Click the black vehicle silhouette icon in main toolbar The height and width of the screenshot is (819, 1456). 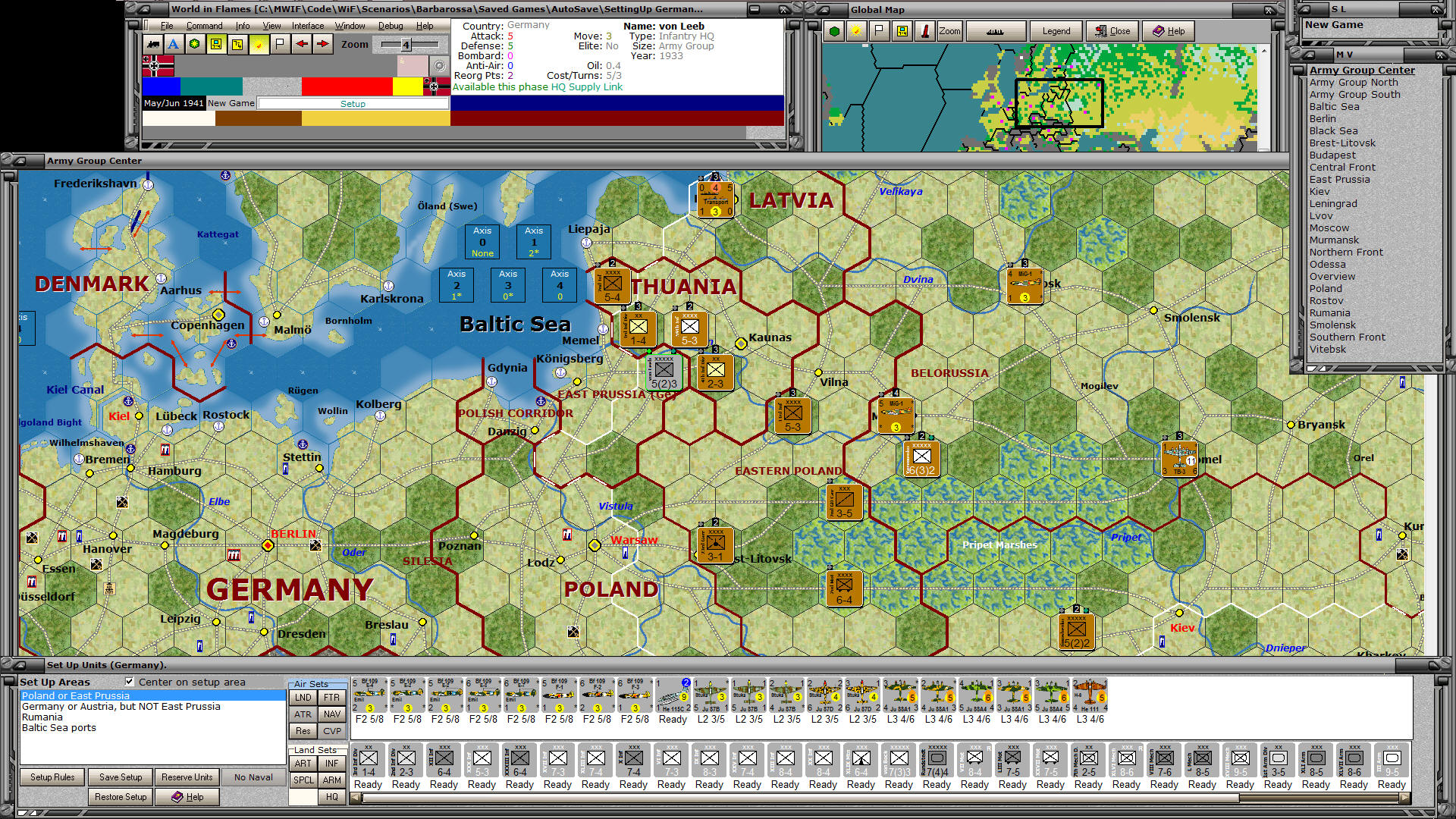coord(152,44)
